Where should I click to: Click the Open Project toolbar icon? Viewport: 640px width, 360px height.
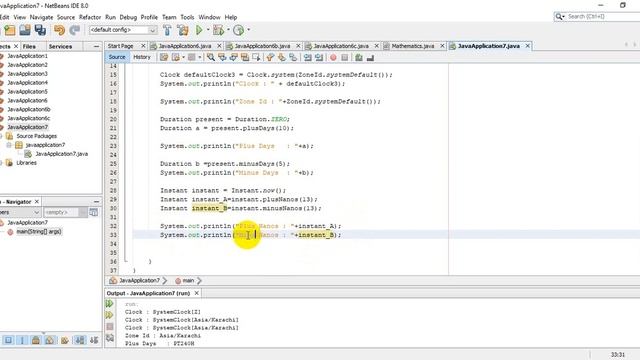pyautogui.click(x=24, y=30)
